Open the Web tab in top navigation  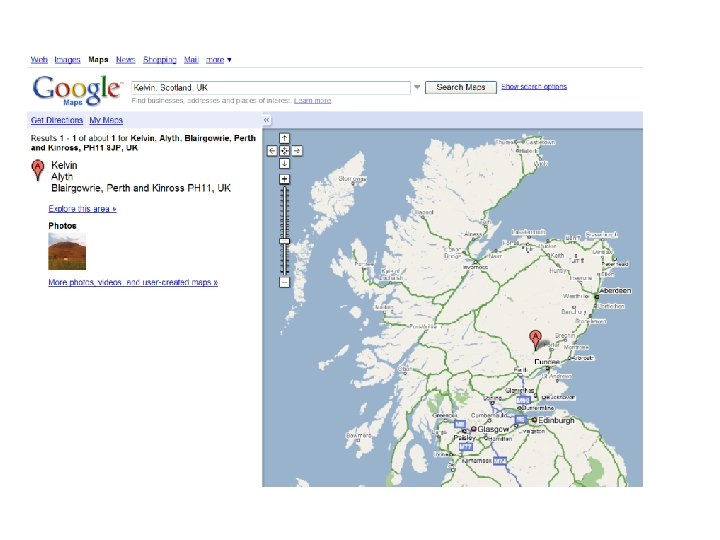coord(39,60)
